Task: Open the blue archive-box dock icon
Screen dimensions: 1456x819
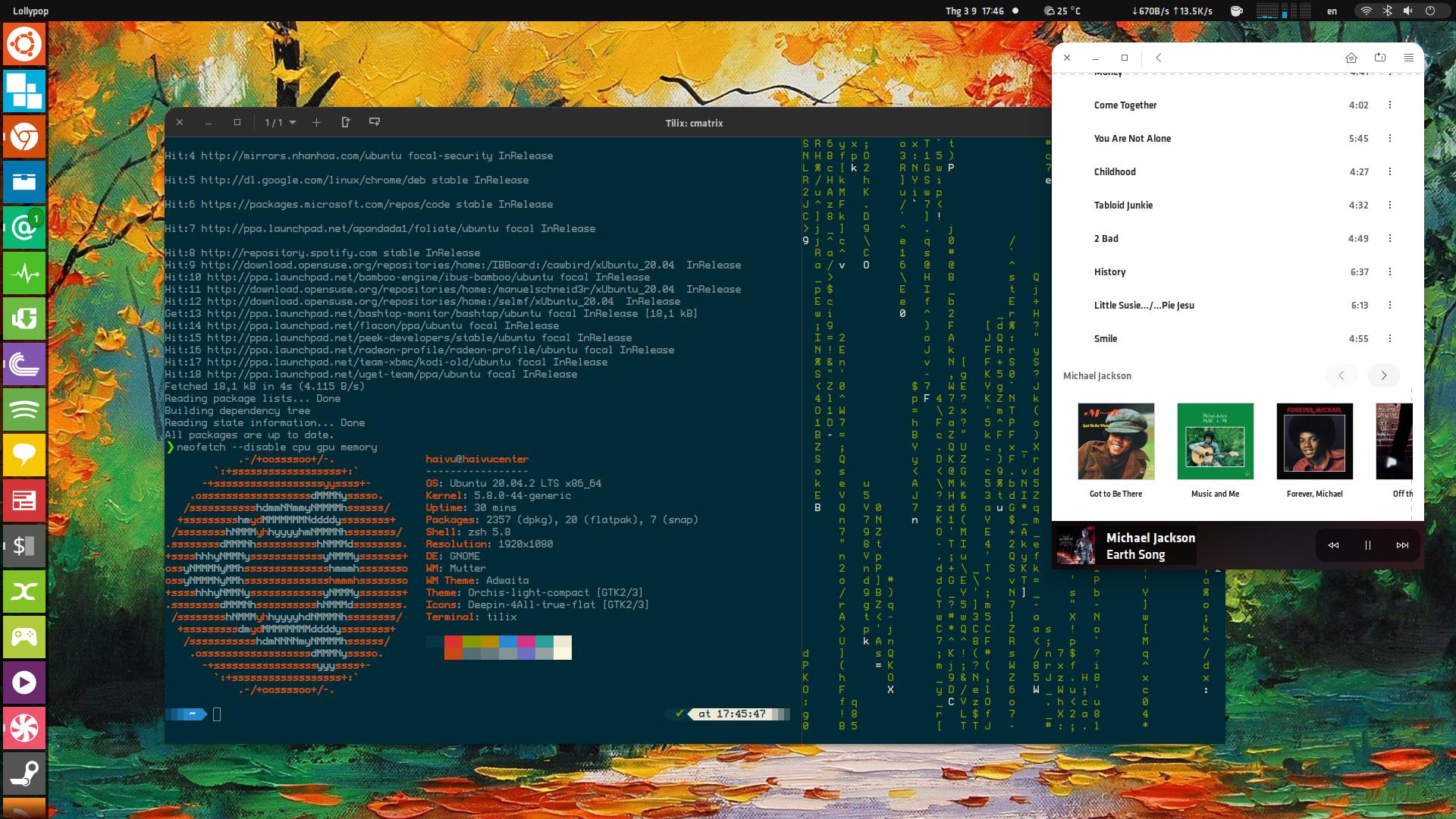Action: tap(24, 182)
